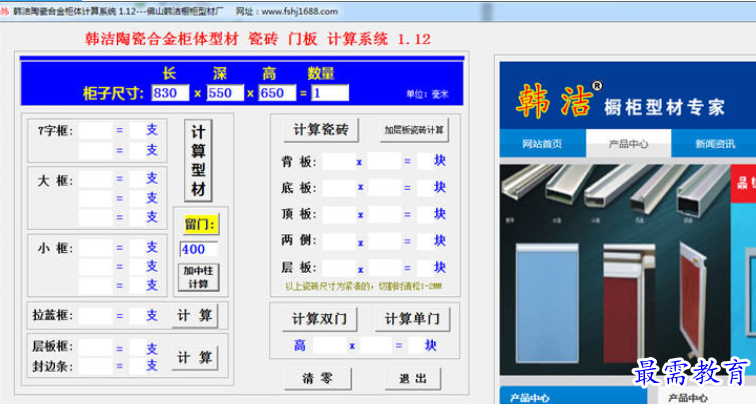The image size is (756, 404).
Task: Click the 韩洁 logo banner
Action: click(628, 95)
